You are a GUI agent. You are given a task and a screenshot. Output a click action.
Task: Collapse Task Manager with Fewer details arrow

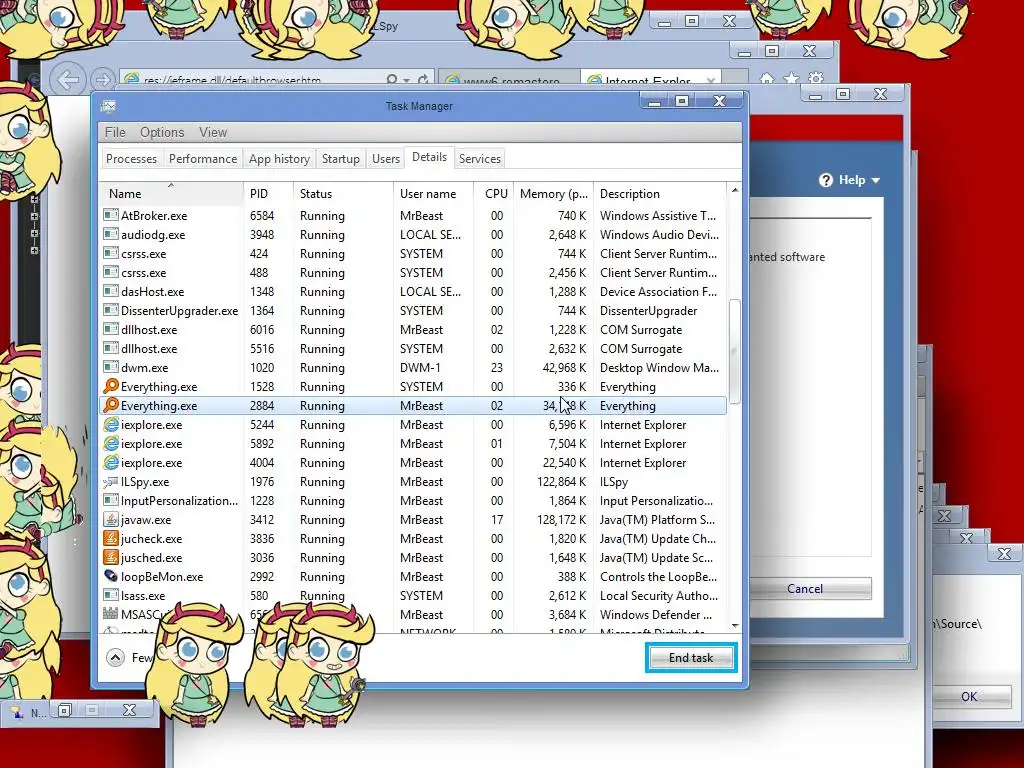click(116, 657)
